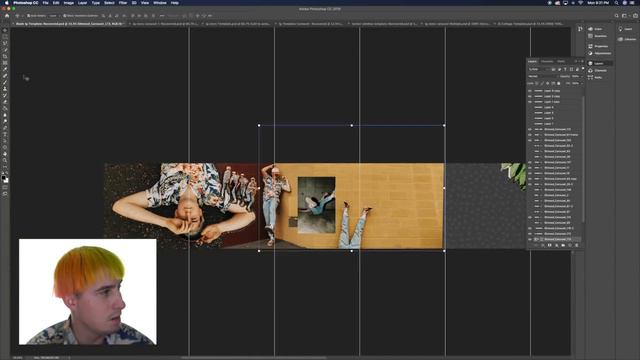Open the Apple menu
This screenshot has height=360, width=640.
coord(7,2)
